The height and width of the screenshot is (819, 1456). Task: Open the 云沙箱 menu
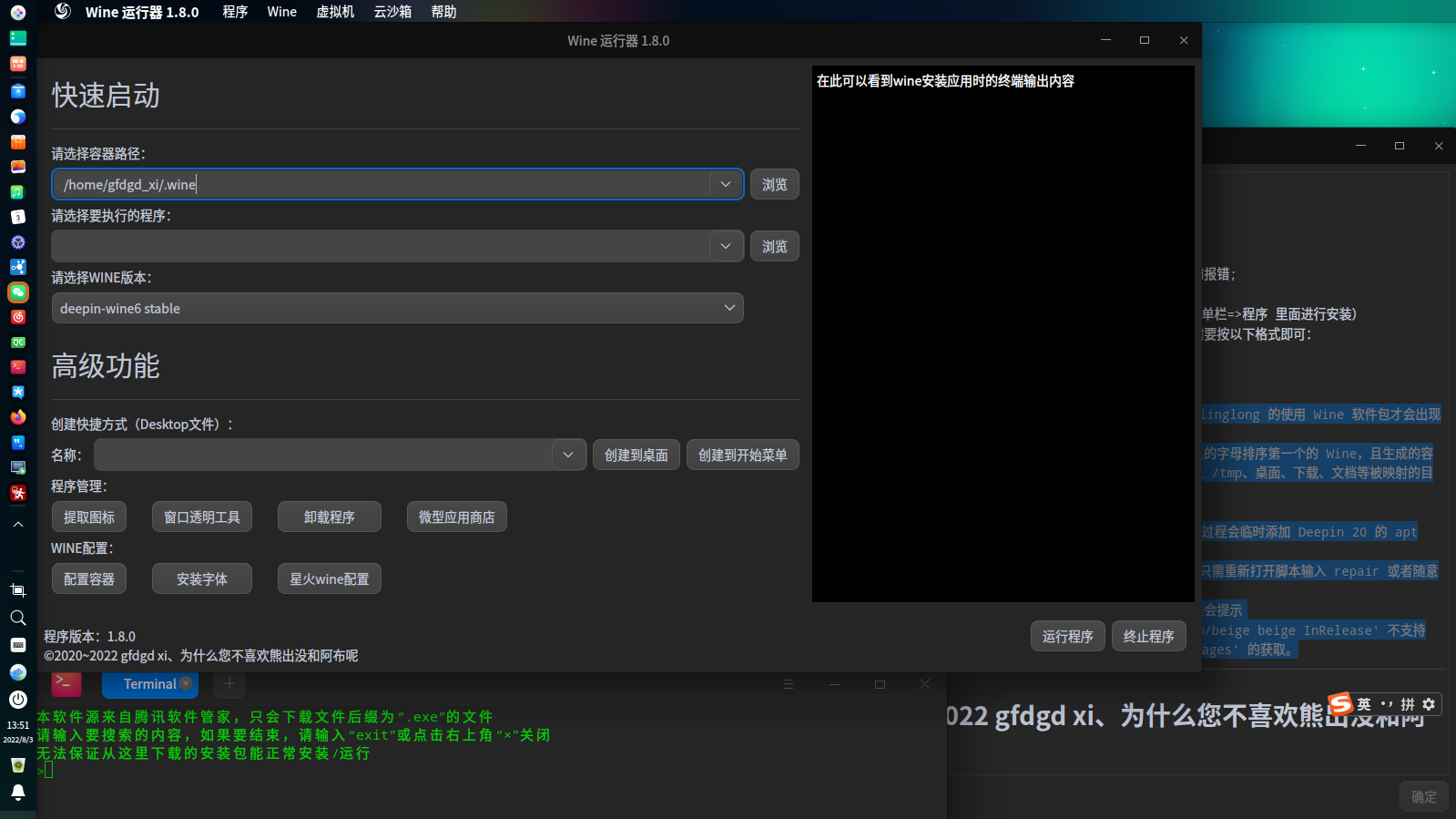392,12
